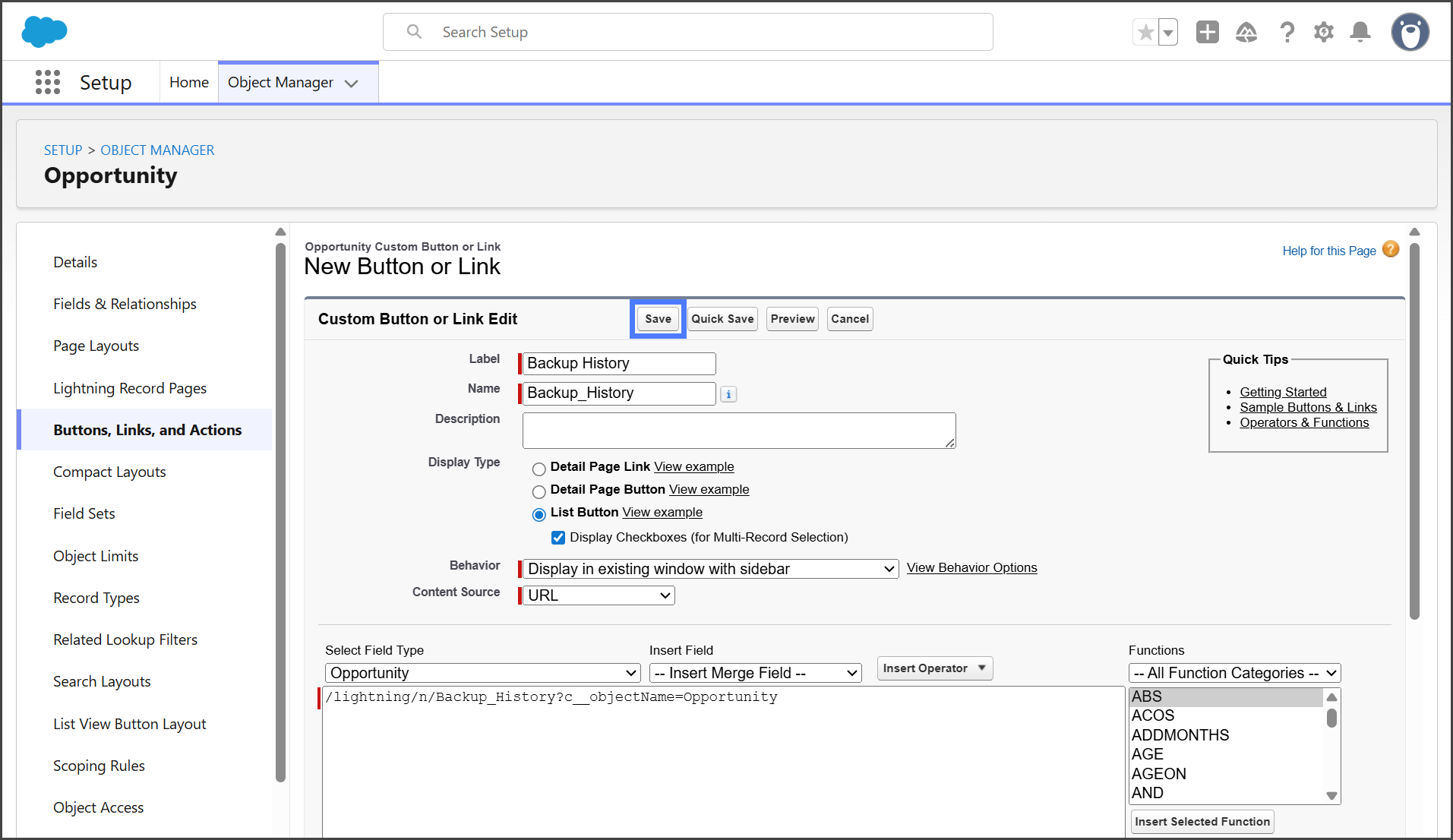Image resolution: width=1453 pixels, height=840 pixels.
Task: Open the Insert Operator menu
Action: click(934, 668)
